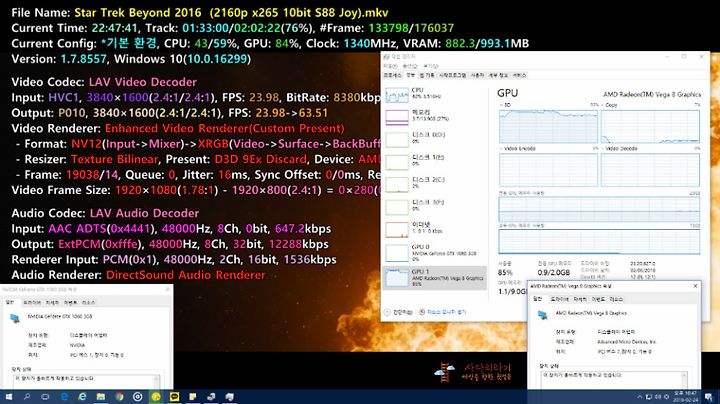Select 디스크 1(E:) in performance sidebar
The height and width of the screenshot is (404, 720).
coord(434,162)
